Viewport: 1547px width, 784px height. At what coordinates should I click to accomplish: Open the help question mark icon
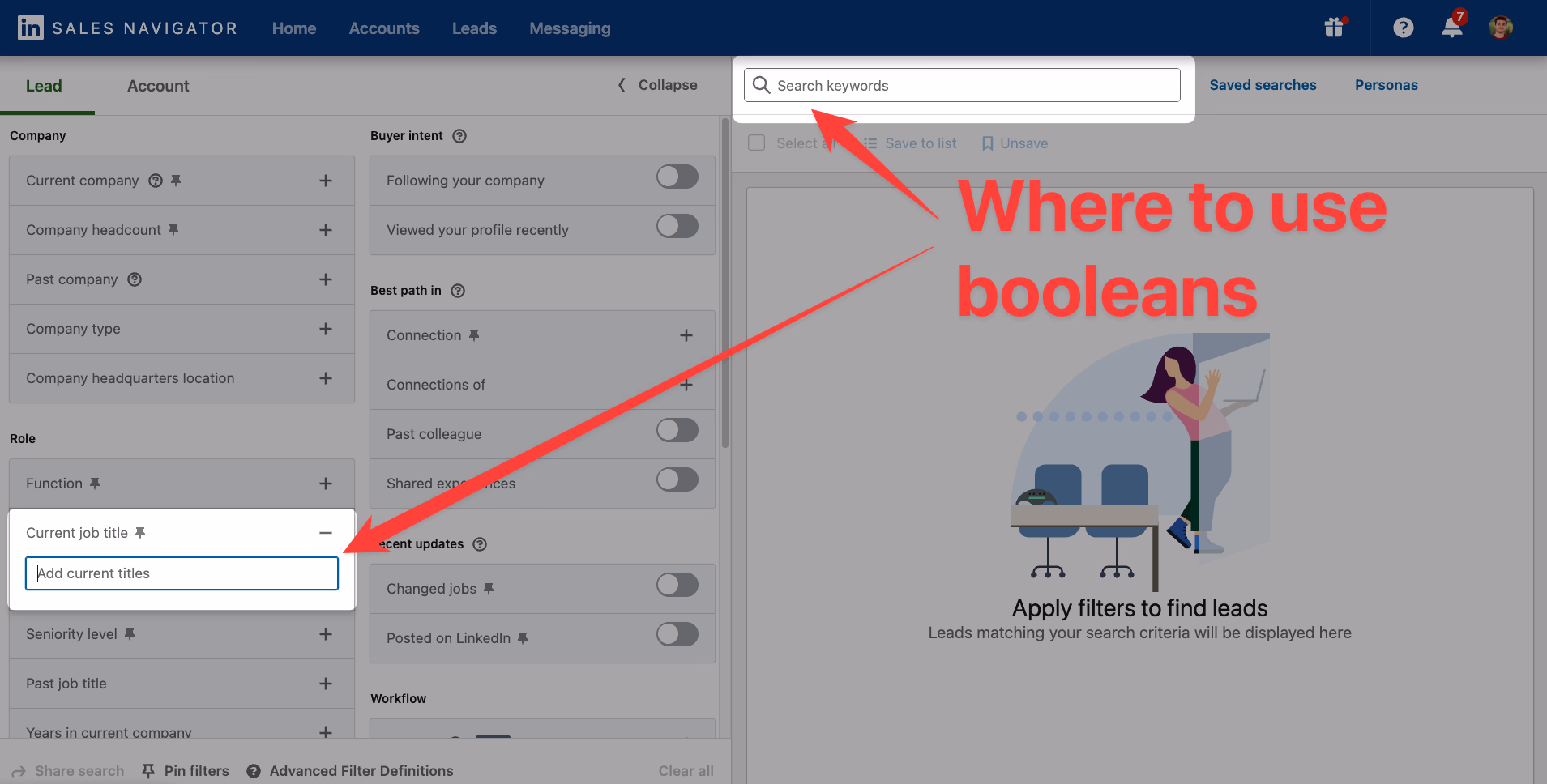(x=1404, y=28)
